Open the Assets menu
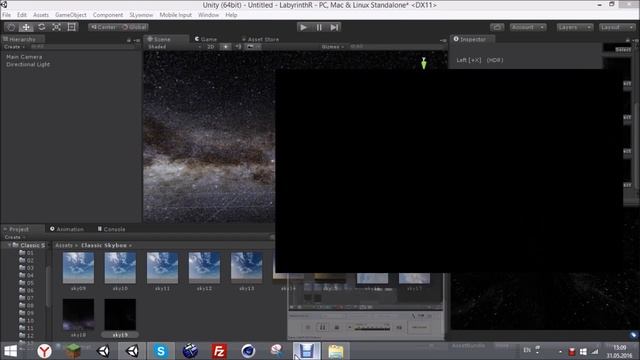Image resolution: width=640 pixels, height=360 pixels. point(41,15)
